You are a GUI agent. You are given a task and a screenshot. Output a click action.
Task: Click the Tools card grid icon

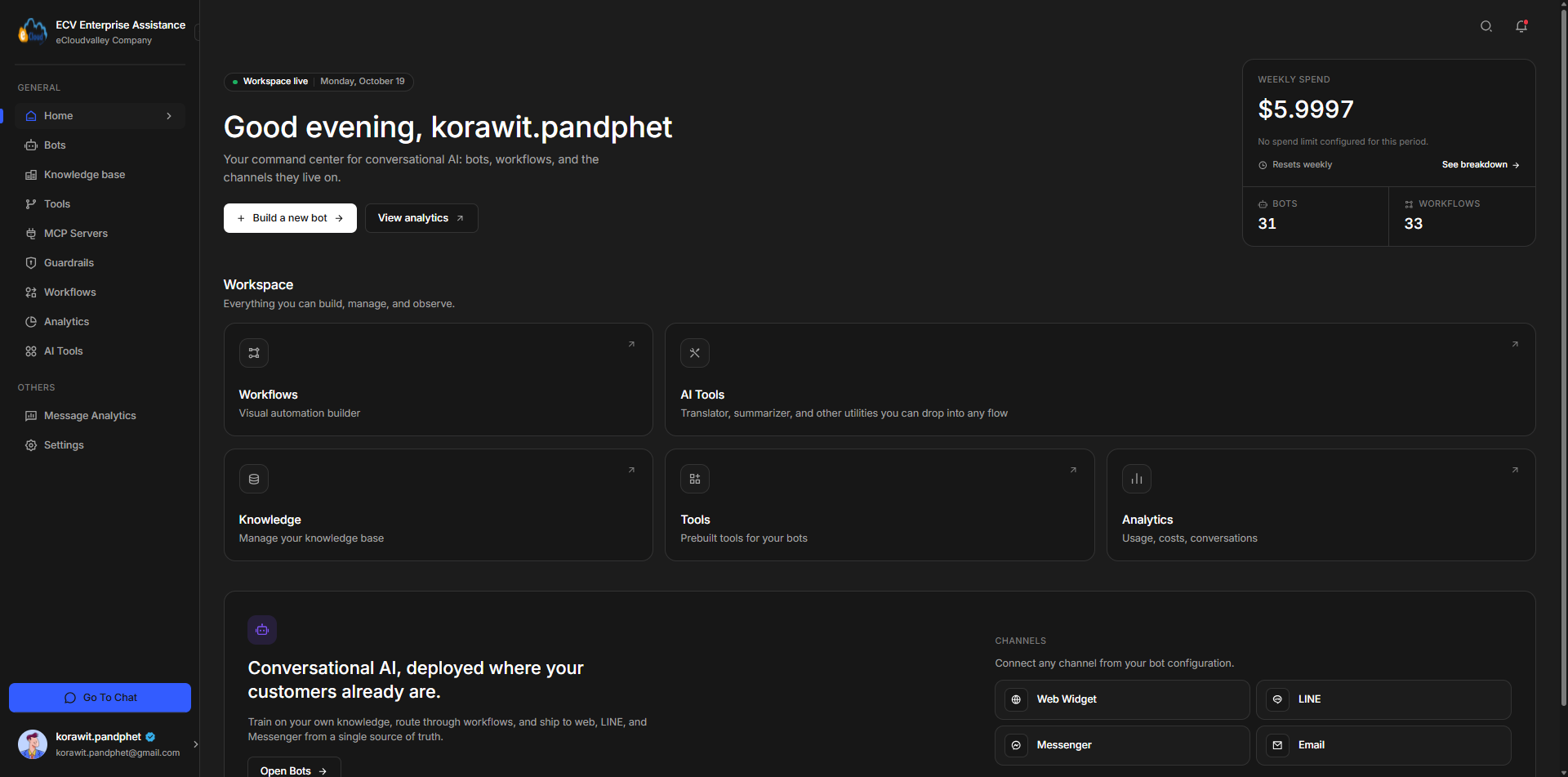[x=695, y=479]
